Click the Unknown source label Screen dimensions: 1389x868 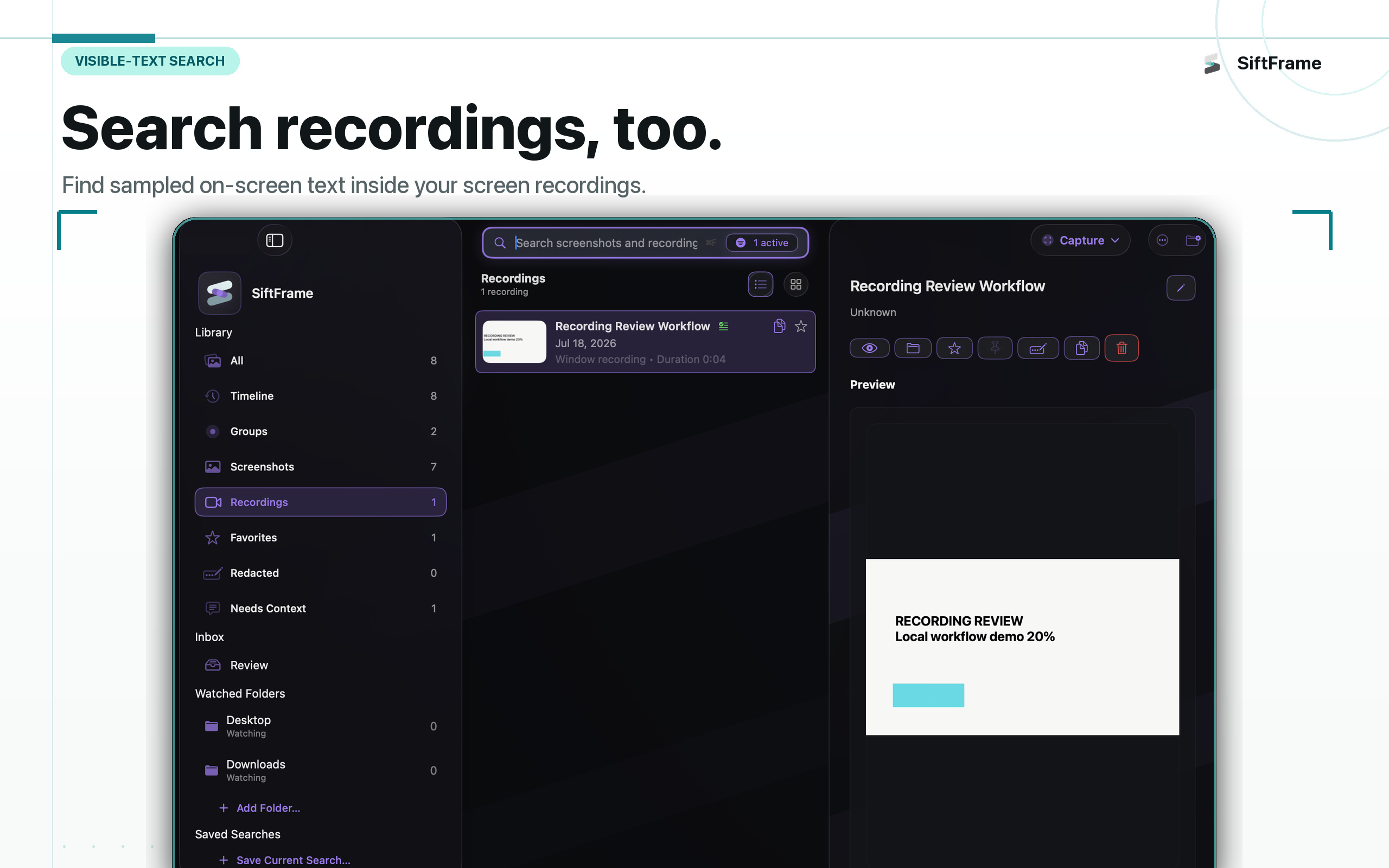point(872,312)
